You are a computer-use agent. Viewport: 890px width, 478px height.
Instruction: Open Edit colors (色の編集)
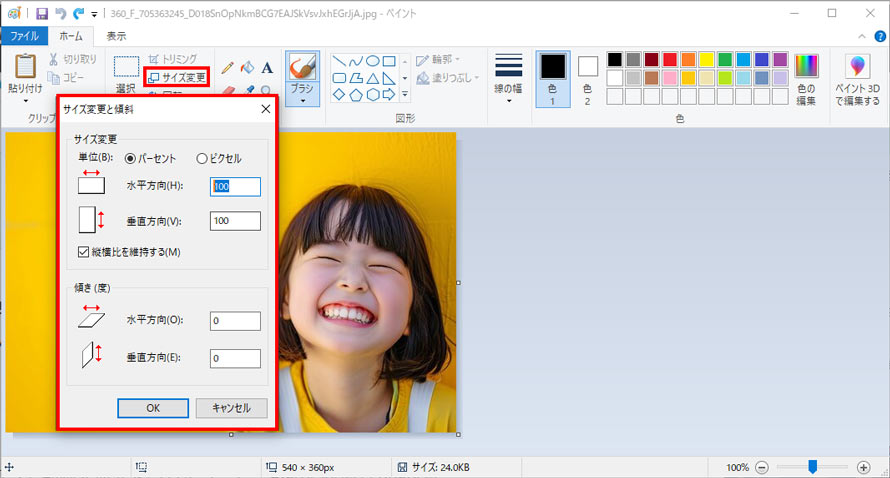pyautogui.click(x=806, y=79)
